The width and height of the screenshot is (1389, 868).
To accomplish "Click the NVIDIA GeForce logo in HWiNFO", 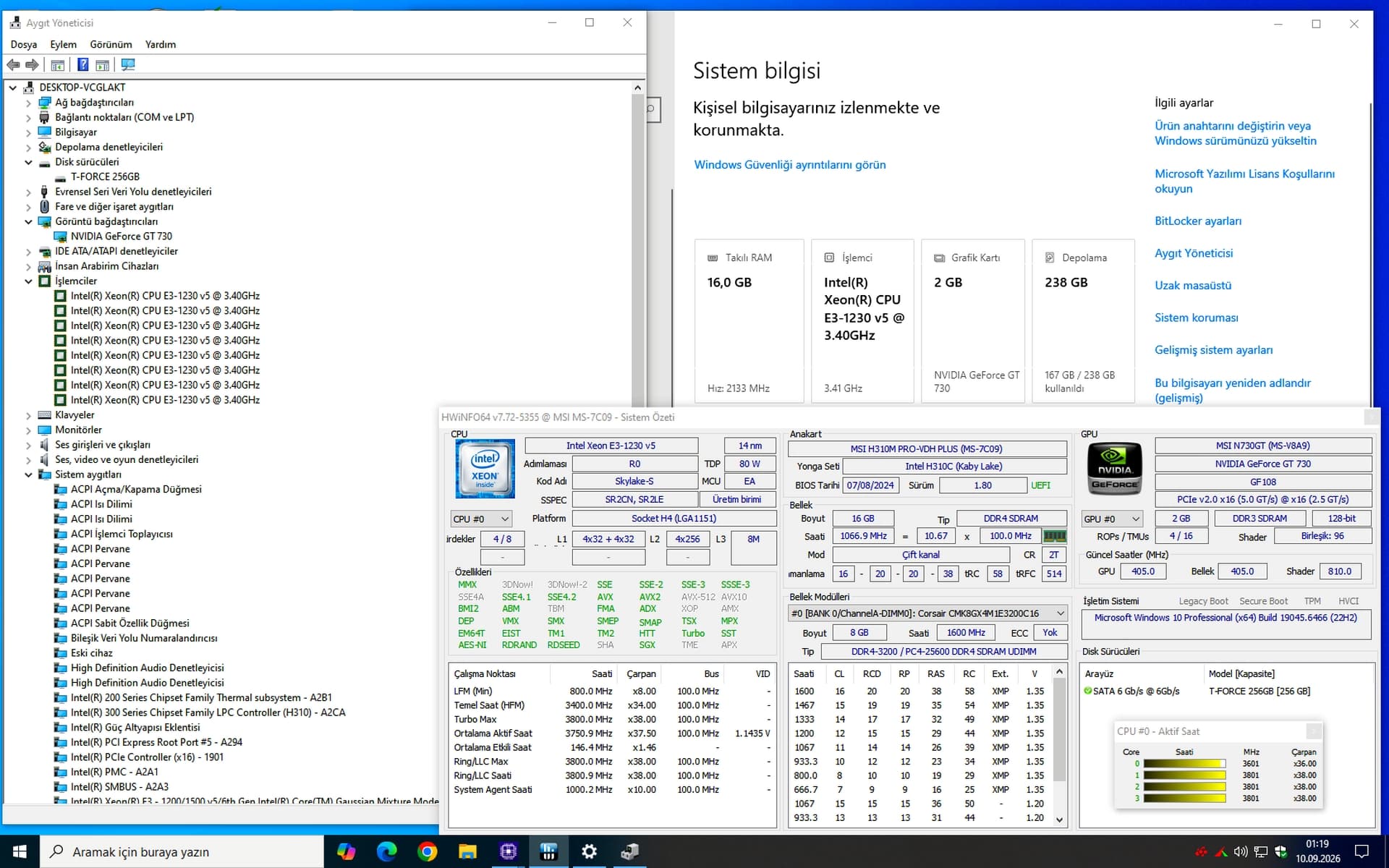I will [1114, 469].
